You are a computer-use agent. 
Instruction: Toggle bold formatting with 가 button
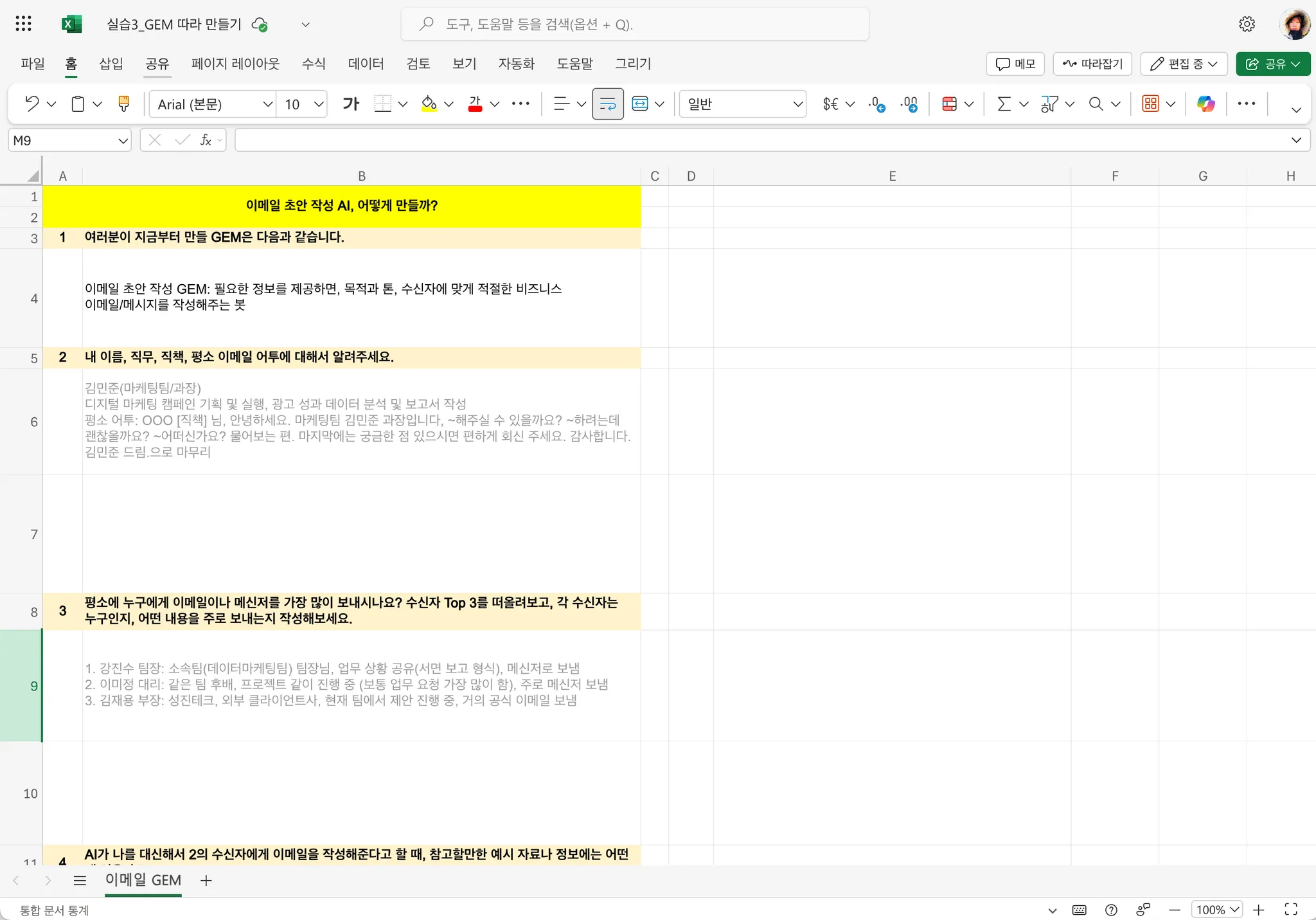pos(351,104)
